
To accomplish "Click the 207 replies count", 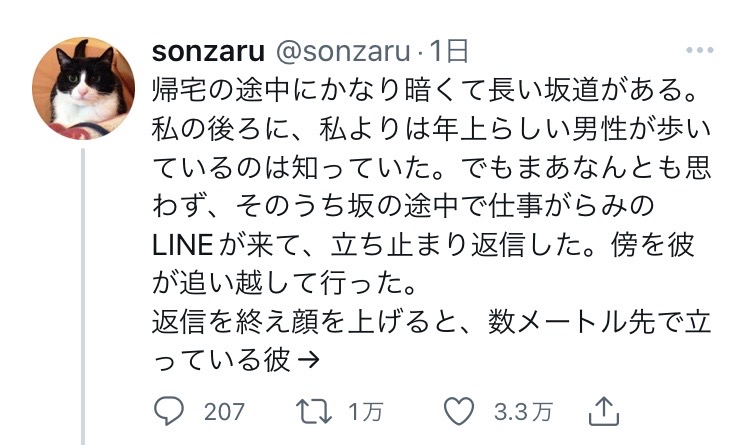I will pos(223,411).
